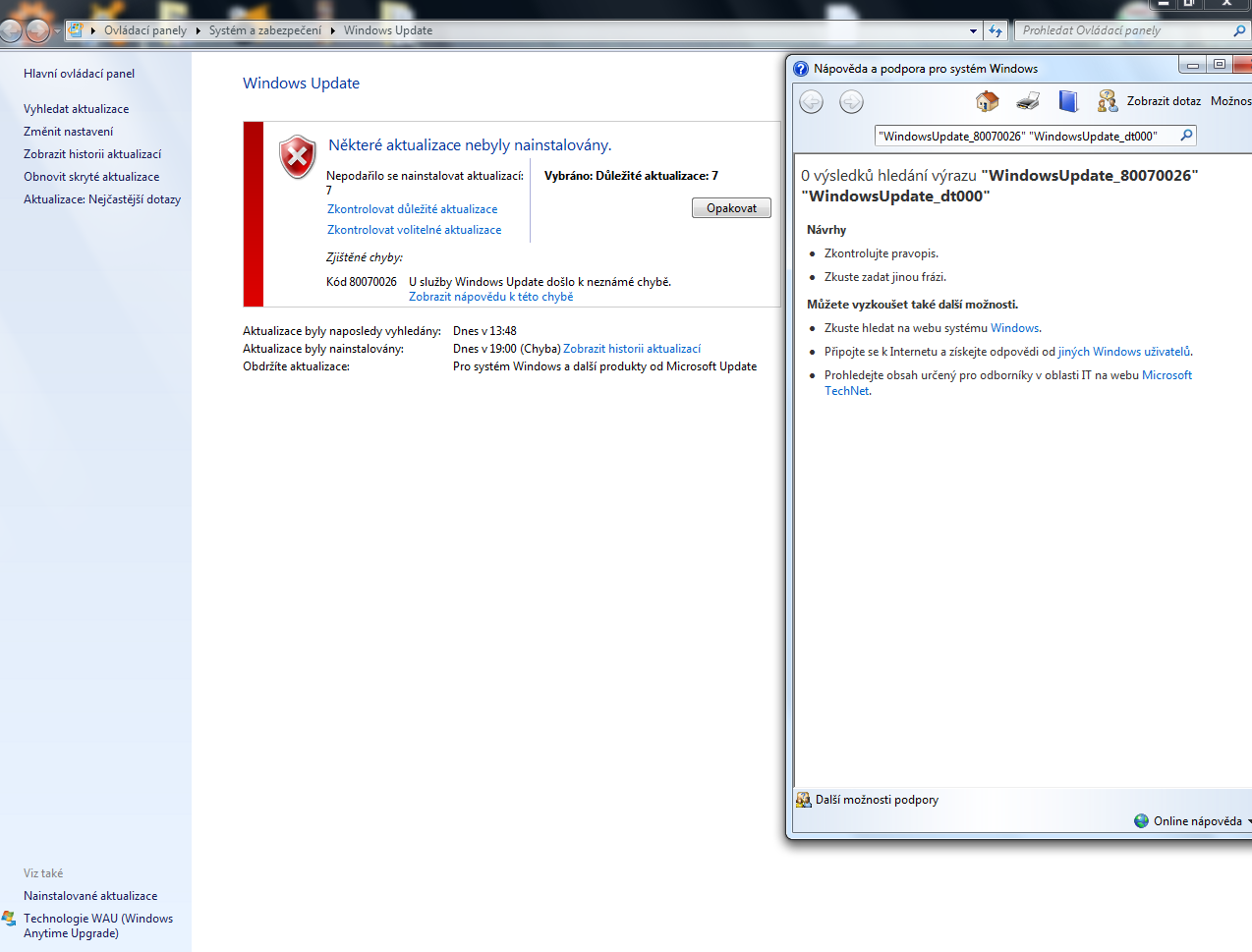Click Další možnosti podpory
This screenshot has height=952, width=1252.
pyautogui.click(x=868, y=800)
